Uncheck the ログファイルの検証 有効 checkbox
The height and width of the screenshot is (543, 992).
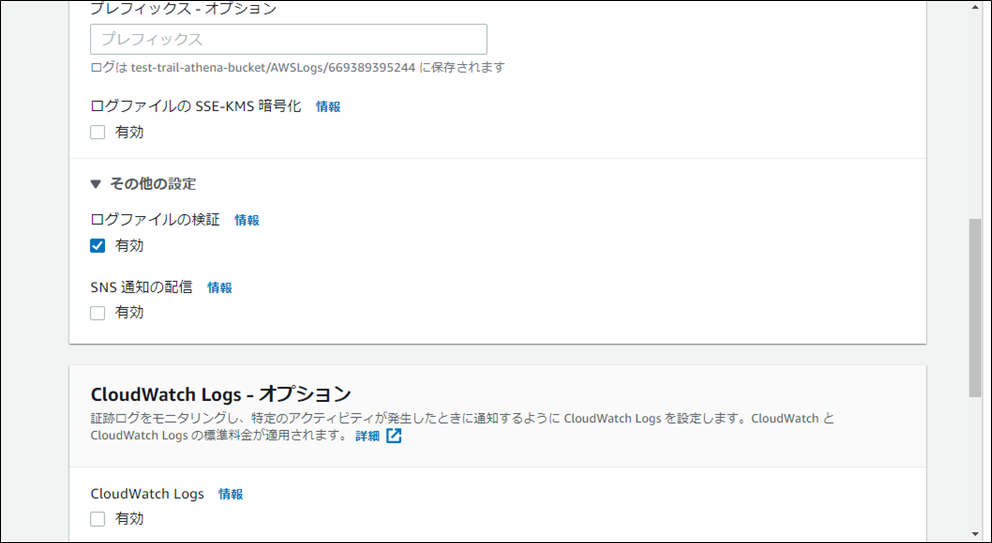pos(98,246)
